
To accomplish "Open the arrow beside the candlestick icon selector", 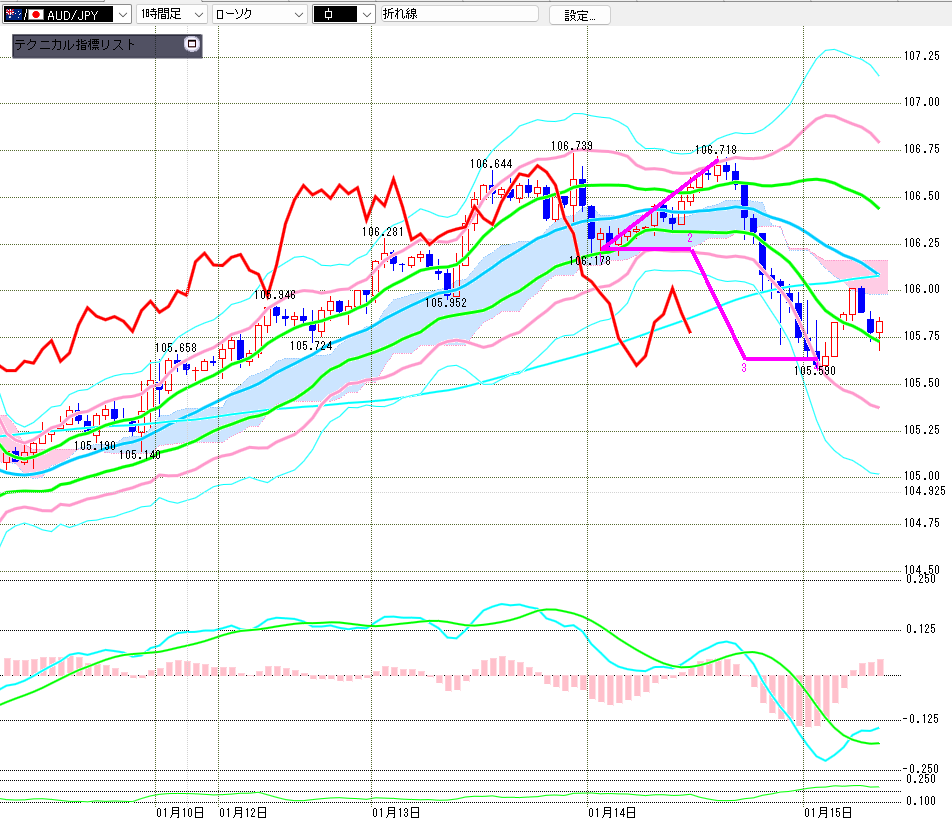I will [366, 15].
